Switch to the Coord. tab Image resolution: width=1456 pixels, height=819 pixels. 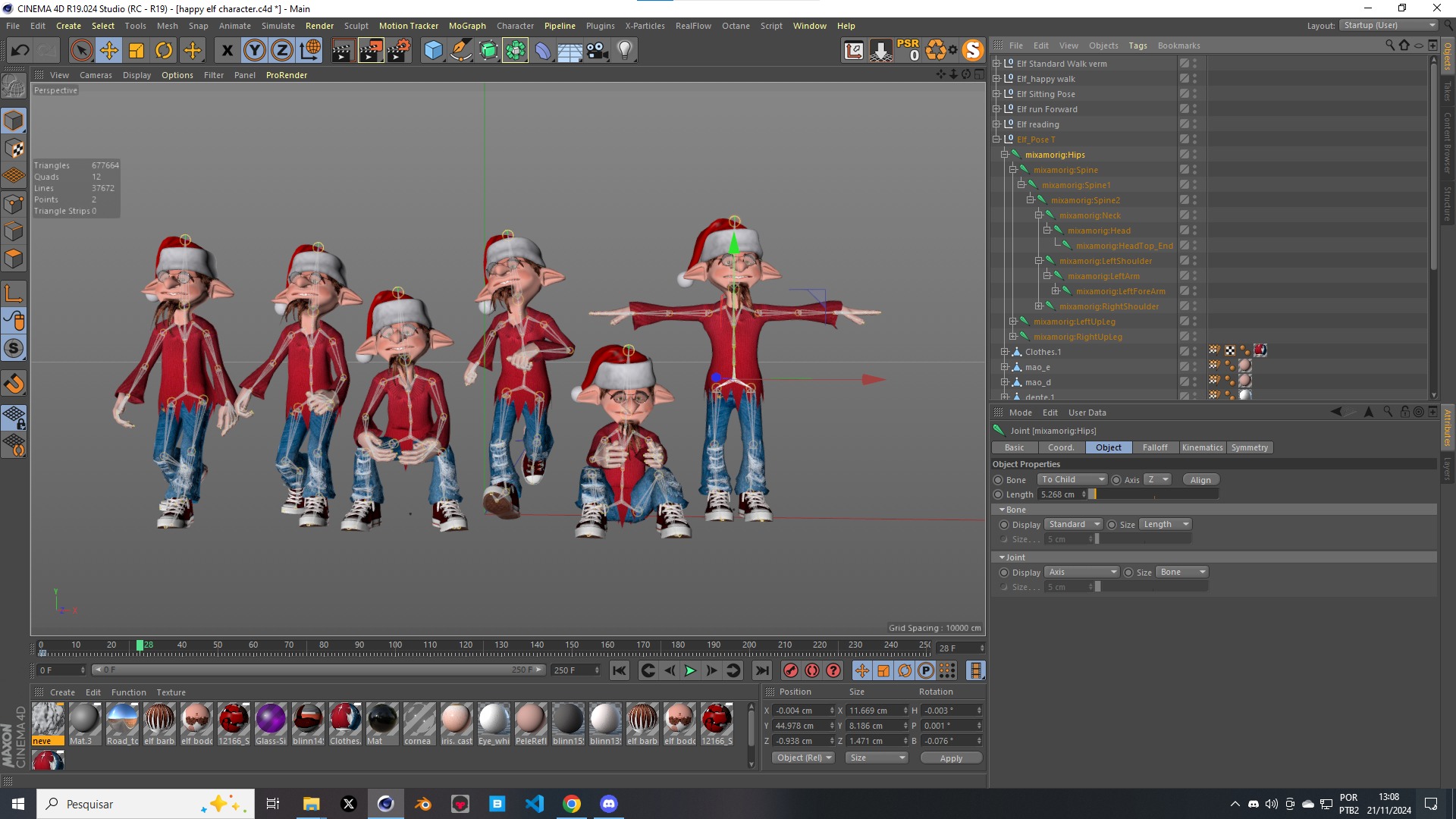pyautogui.click(x=1061, y=447)
